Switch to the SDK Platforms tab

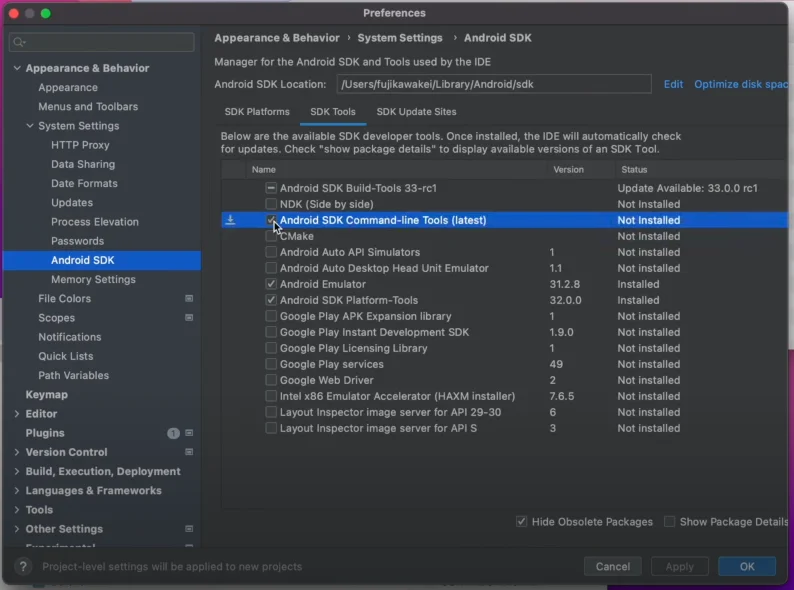257,112
